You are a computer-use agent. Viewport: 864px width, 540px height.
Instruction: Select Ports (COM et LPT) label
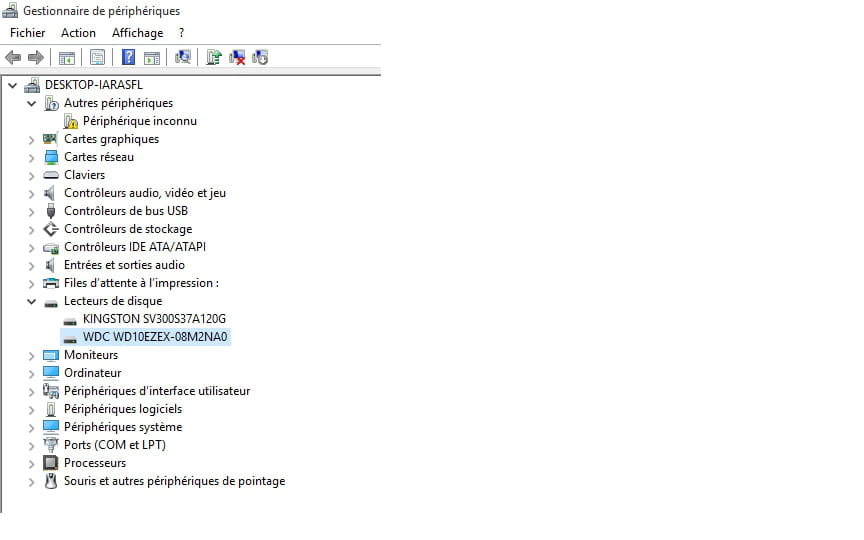point(115,445)
